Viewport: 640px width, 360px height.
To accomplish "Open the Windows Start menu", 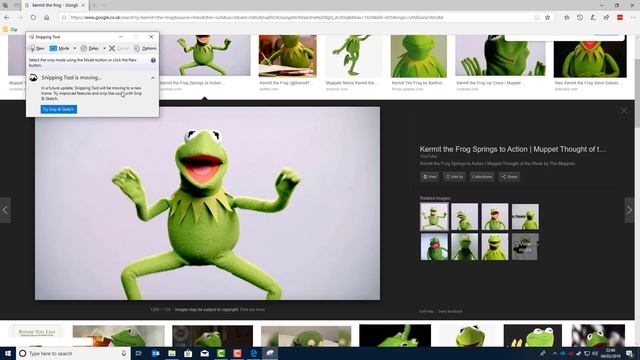I will point(8,353).
